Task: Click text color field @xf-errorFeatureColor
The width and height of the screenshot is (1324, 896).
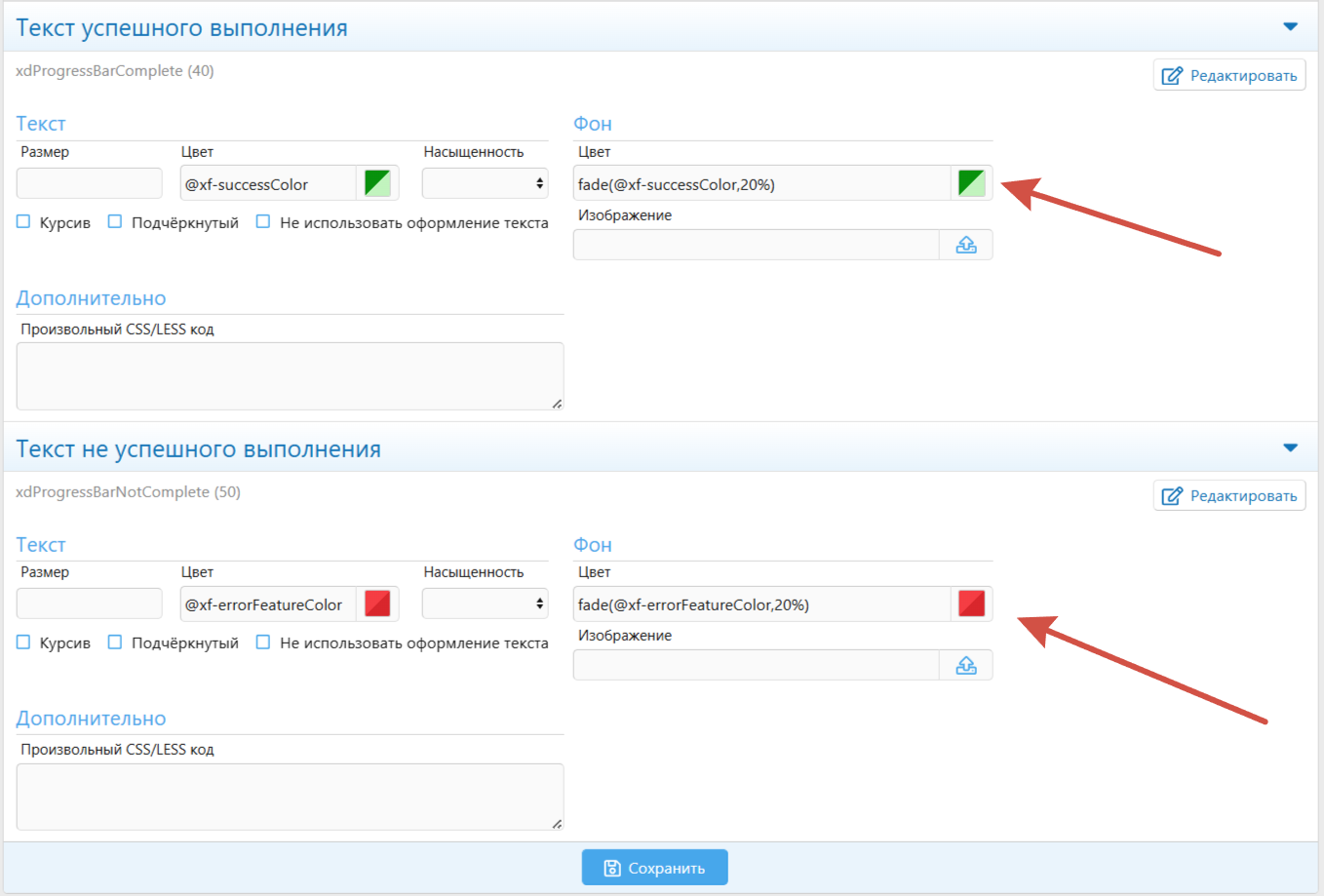Action: pyautogui.click(x=269, y=604)
